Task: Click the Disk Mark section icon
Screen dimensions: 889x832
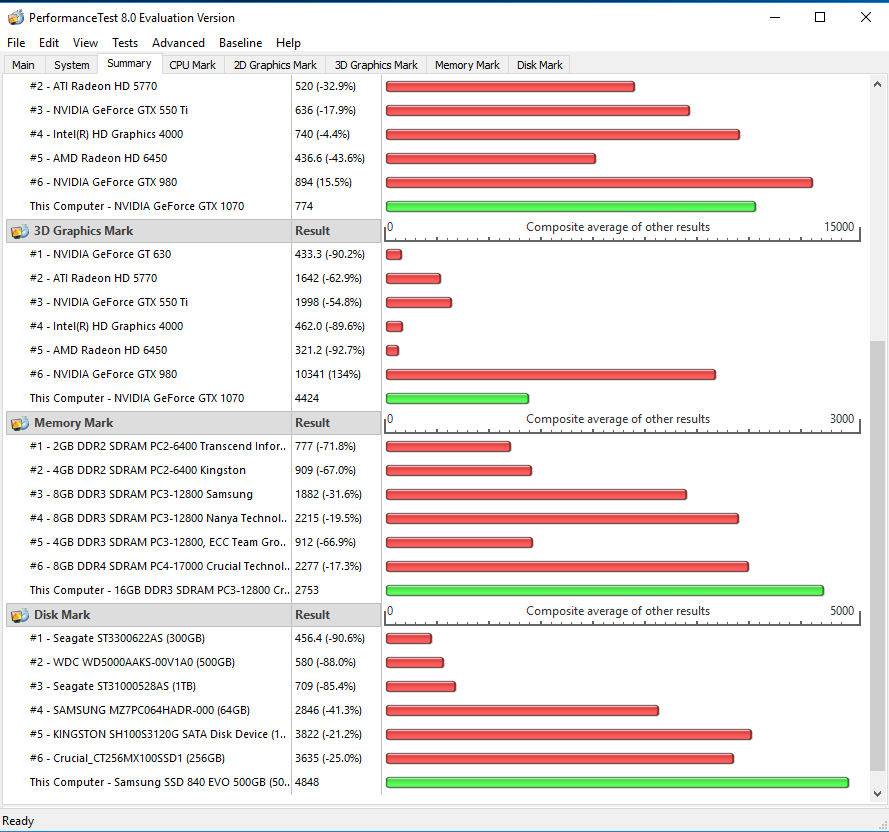Action: click(19, 615)
